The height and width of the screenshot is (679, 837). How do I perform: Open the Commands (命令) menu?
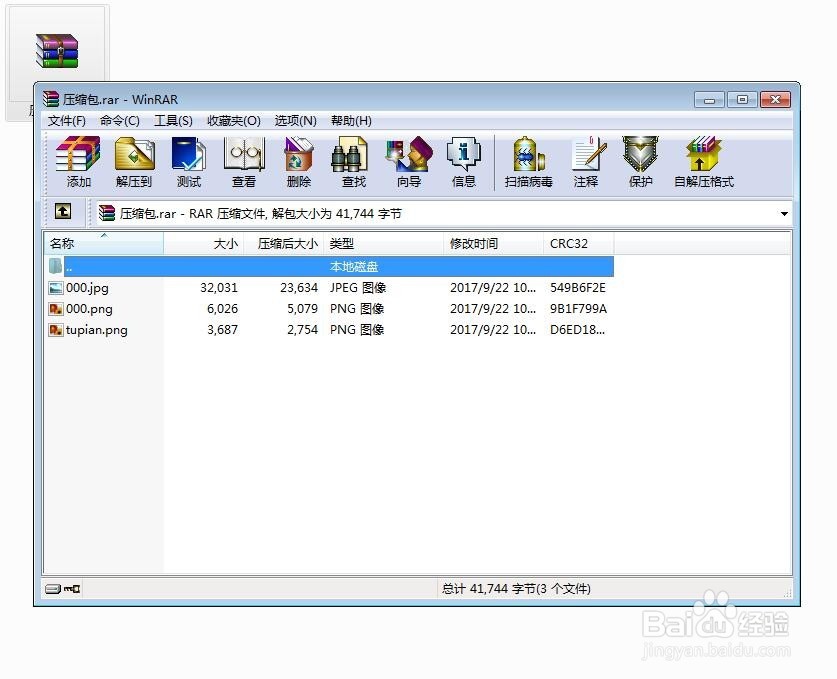(120, 121)
